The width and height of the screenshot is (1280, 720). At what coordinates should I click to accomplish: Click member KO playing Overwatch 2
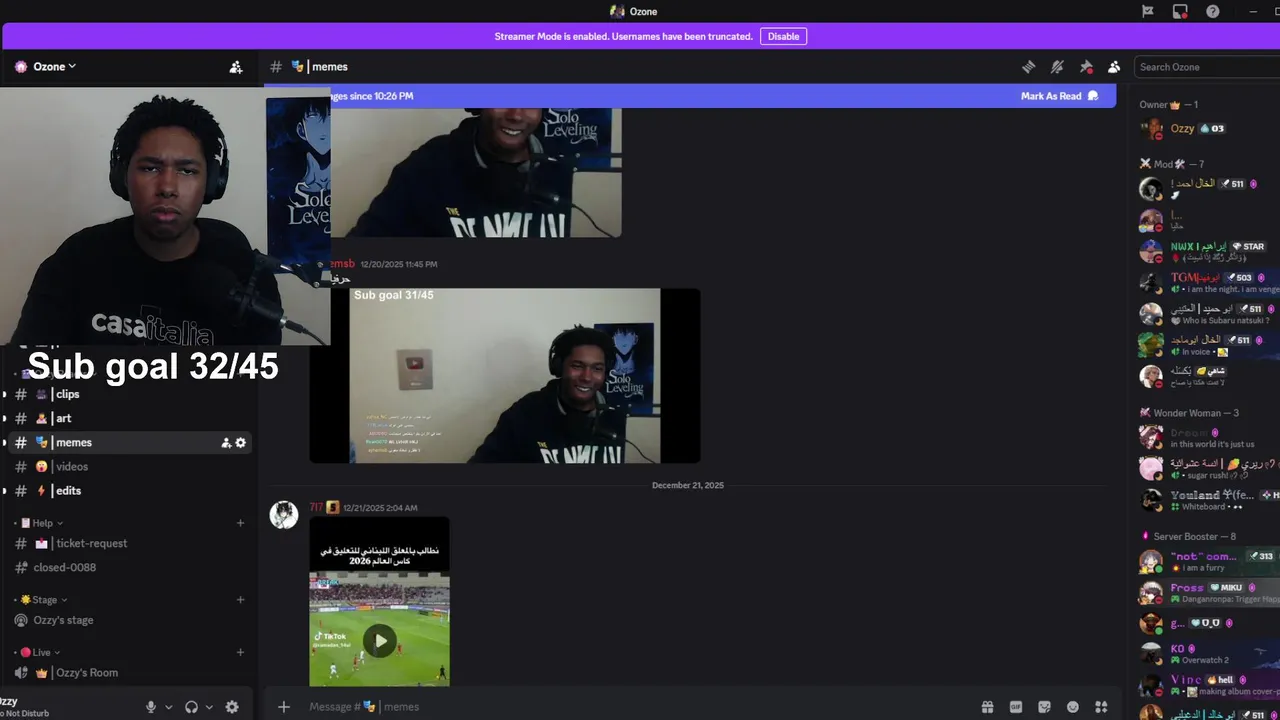pos(1209,654)
